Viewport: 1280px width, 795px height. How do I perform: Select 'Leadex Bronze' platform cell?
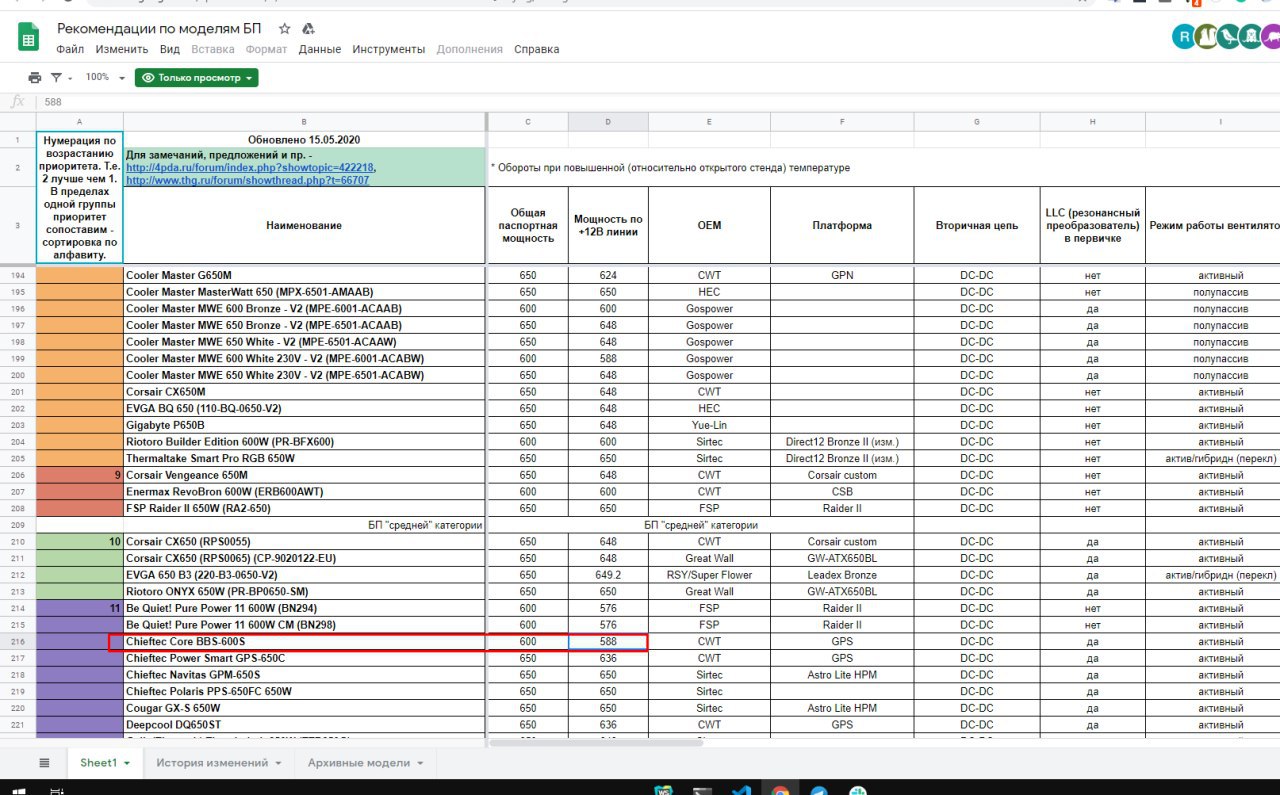(842, 575)
